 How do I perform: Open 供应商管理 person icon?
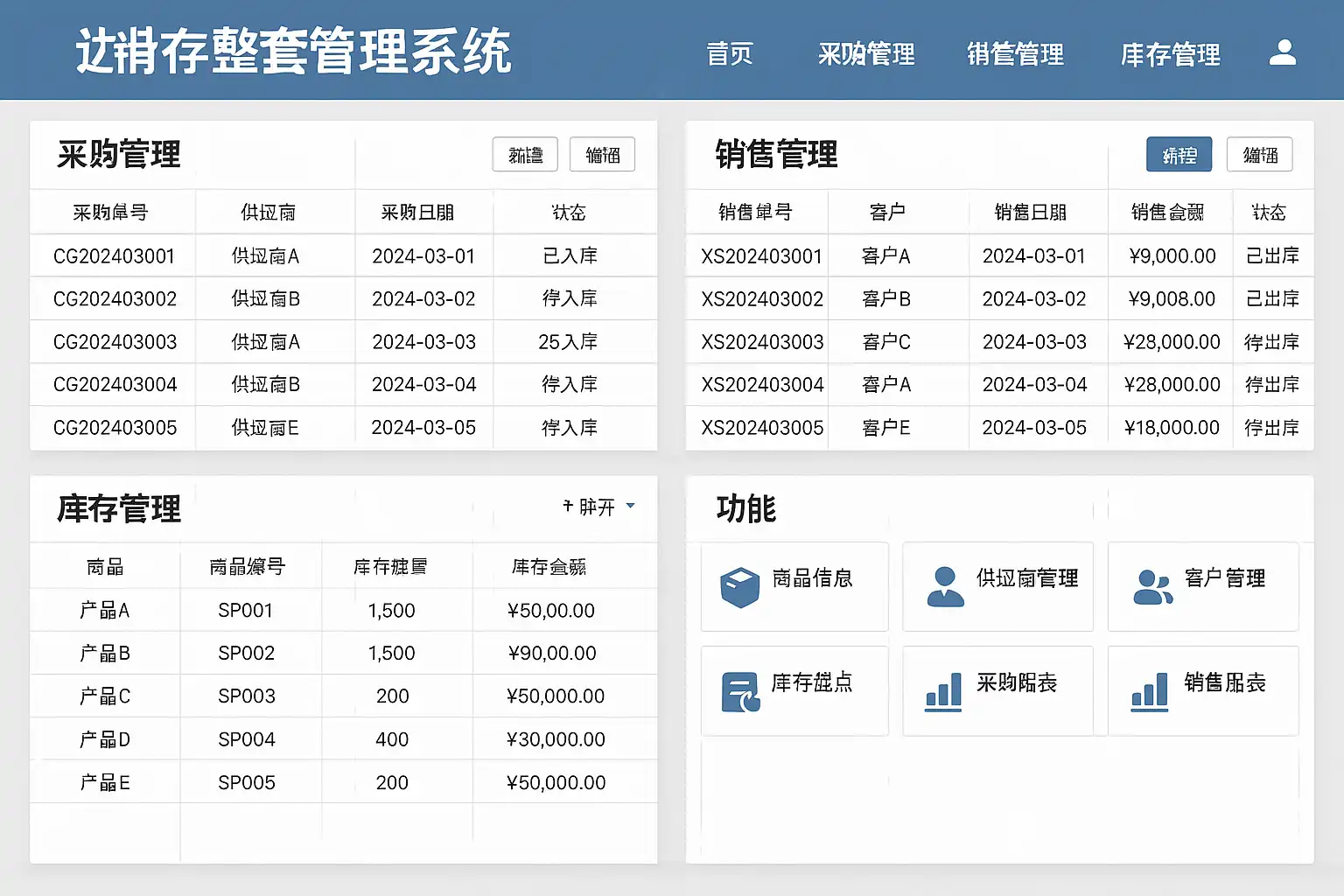coord(945,587)
